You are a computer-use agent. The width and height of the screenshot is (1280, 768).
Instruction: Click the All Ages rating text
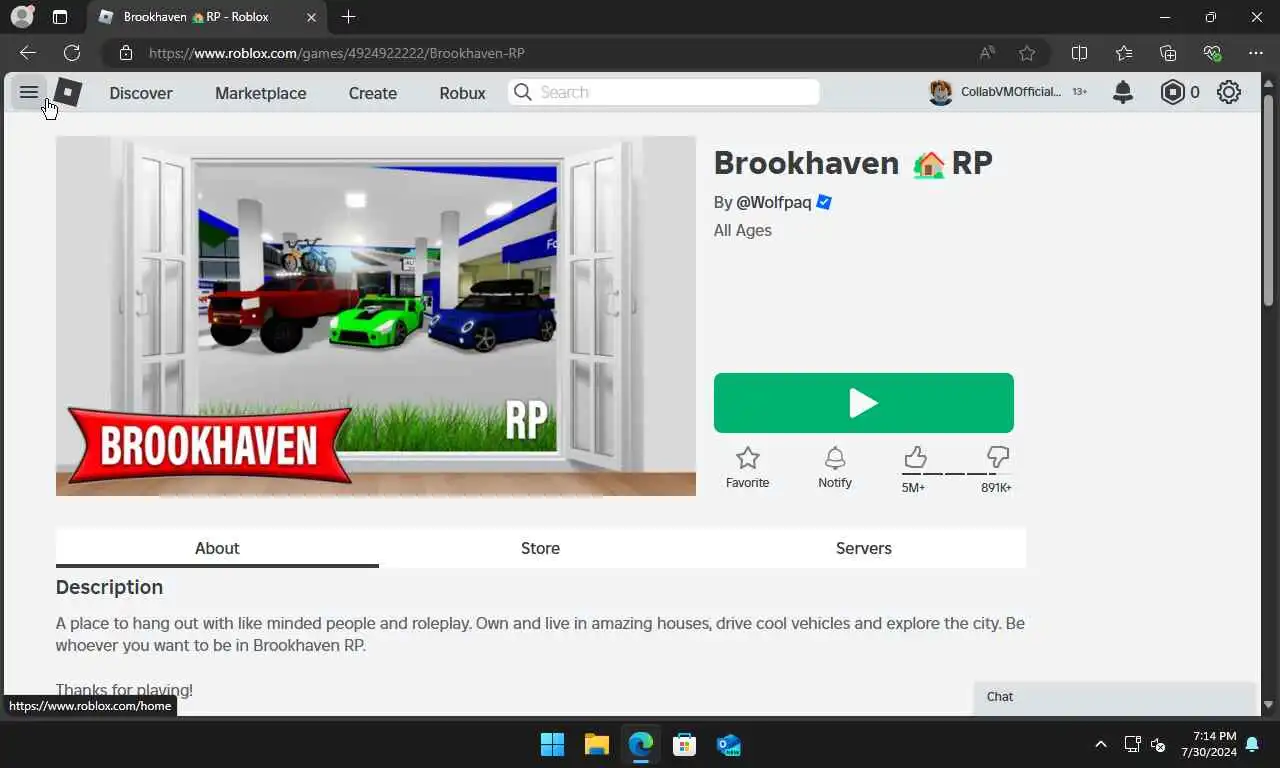tap(742, 230)
